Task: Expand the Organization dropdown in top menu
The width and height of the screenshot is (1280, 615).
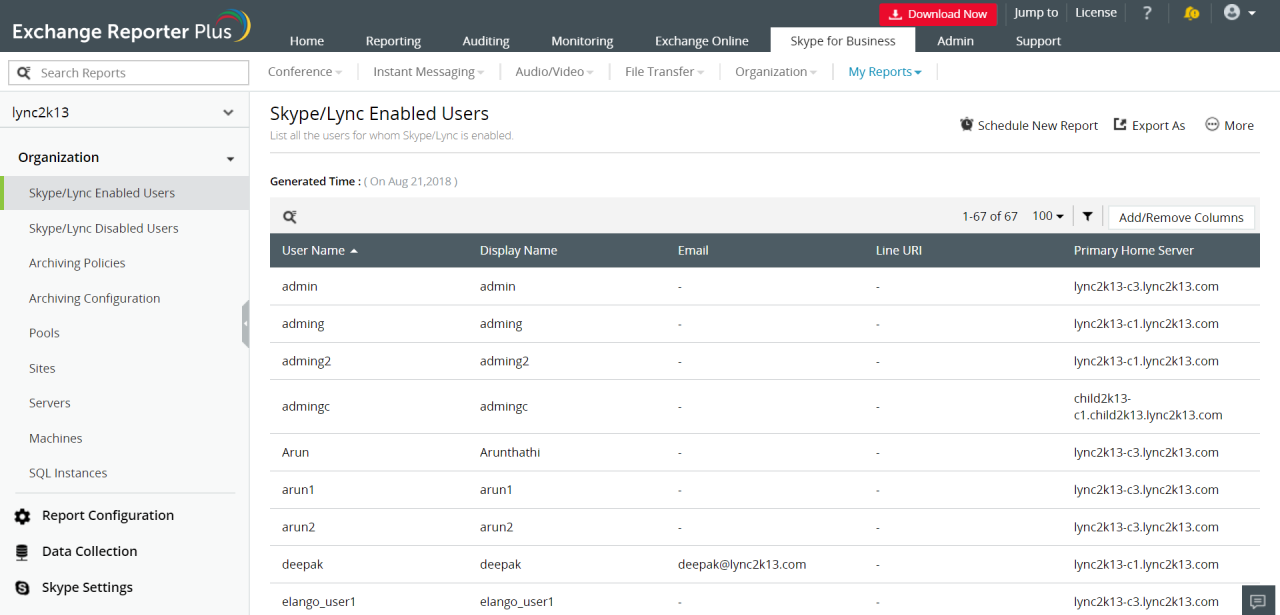Action: [776, 72]
